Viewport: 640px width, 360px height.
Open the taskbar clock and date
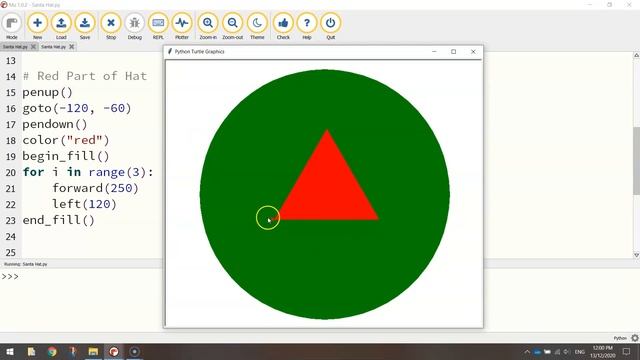pyautogui.click(x=602, y=352)
